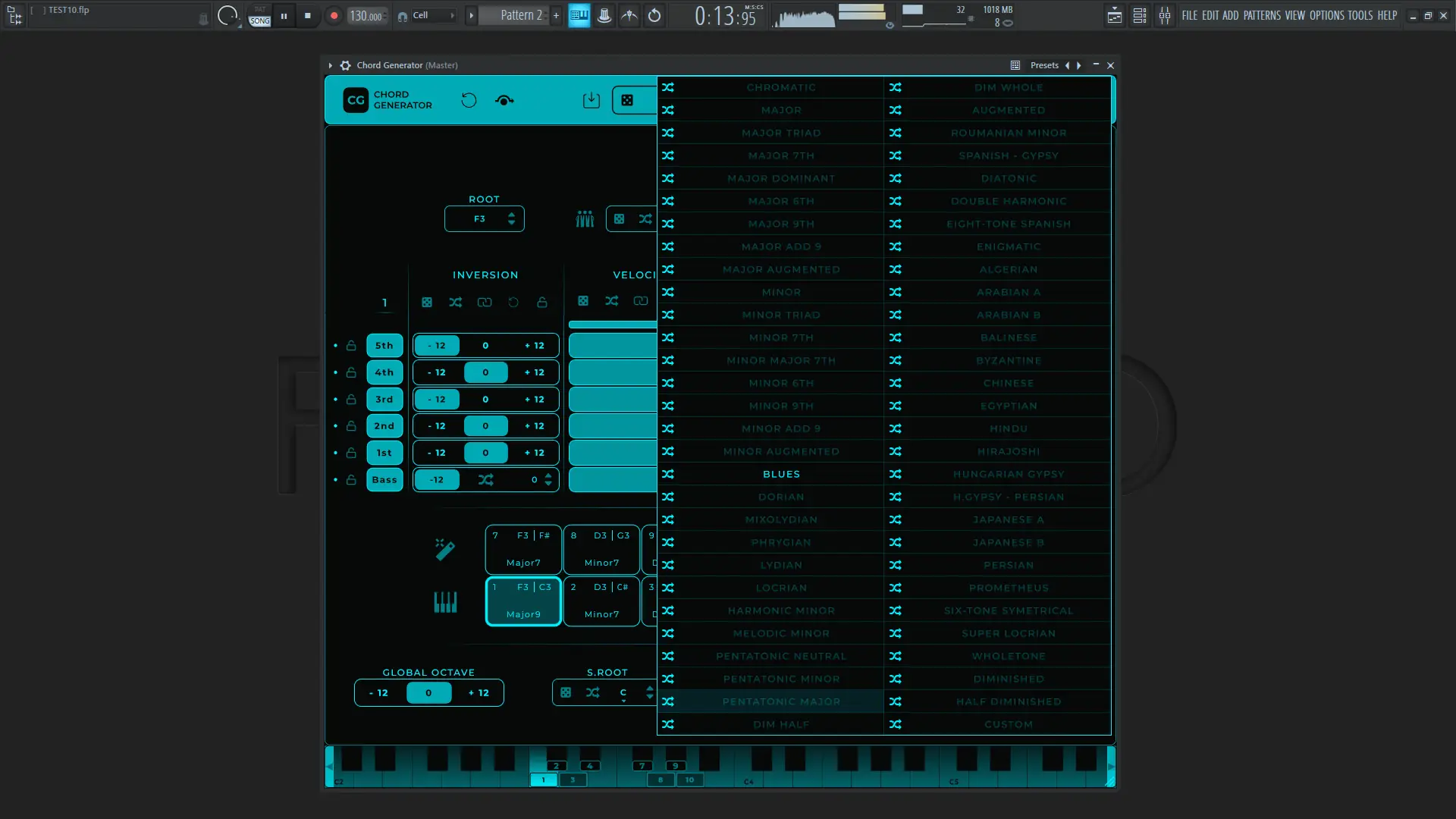
Task: Click the undo reset arrow in Chord Generator header
Action: pyautogui.click(x=469, y=100)
